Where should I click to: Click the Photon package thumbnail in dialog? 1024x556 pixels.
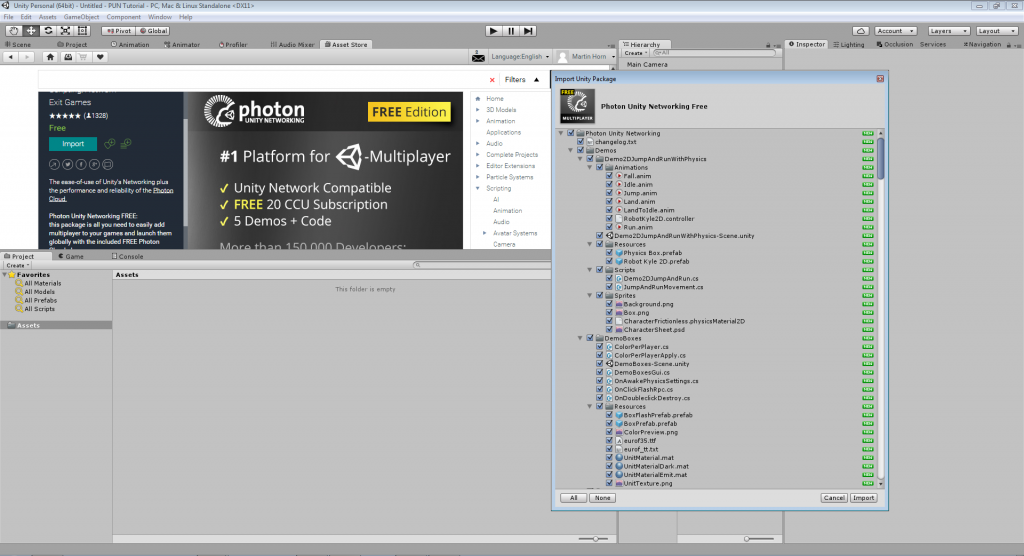point(577,106)
